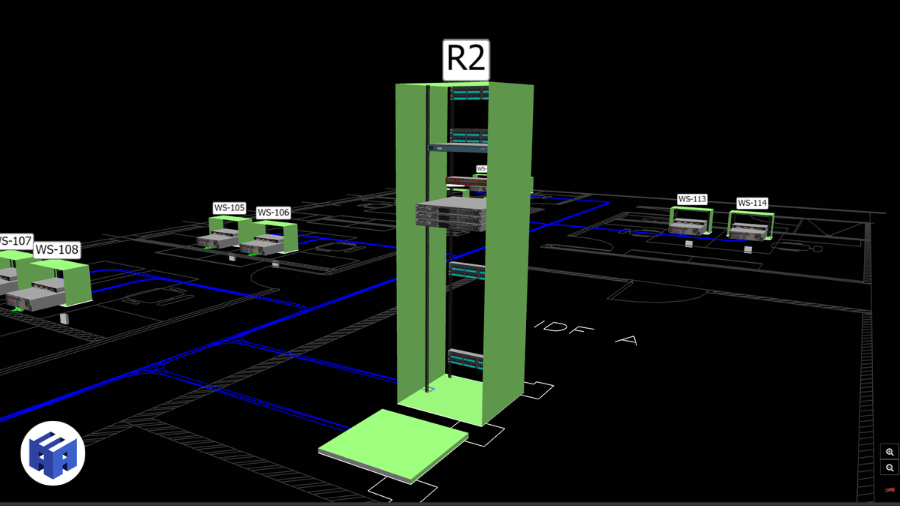
Task: Click the WS-114 workstation model
Action: click(x=750, y=225)
